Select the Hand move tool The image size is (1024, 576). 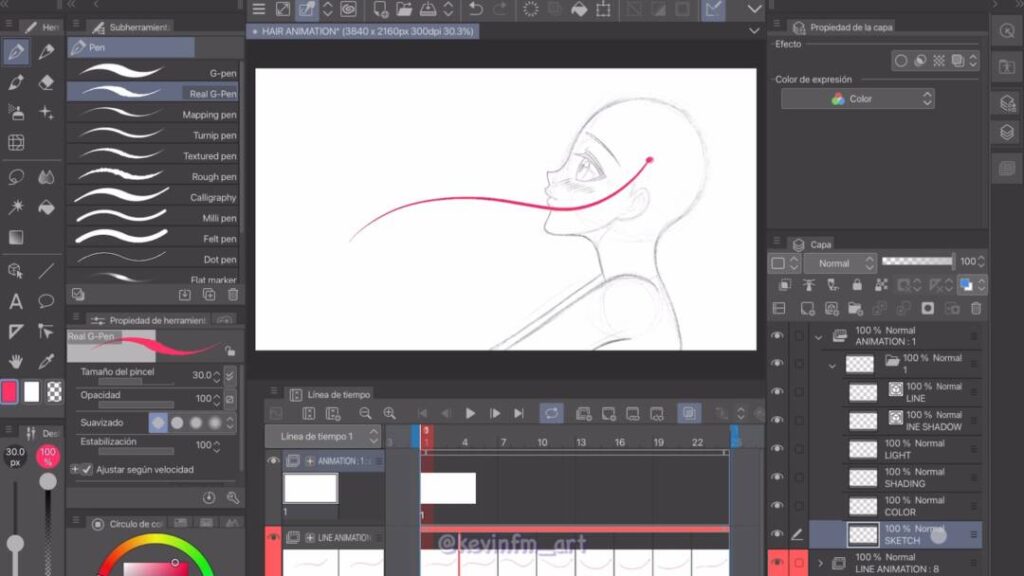[16, 361]
